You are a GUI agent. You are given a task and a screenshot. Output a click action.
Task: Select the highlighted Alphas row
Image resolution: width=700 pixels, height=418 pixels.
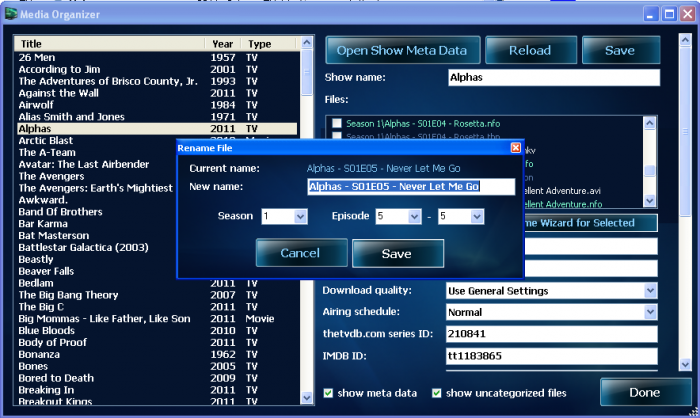[x=157, y=129]
